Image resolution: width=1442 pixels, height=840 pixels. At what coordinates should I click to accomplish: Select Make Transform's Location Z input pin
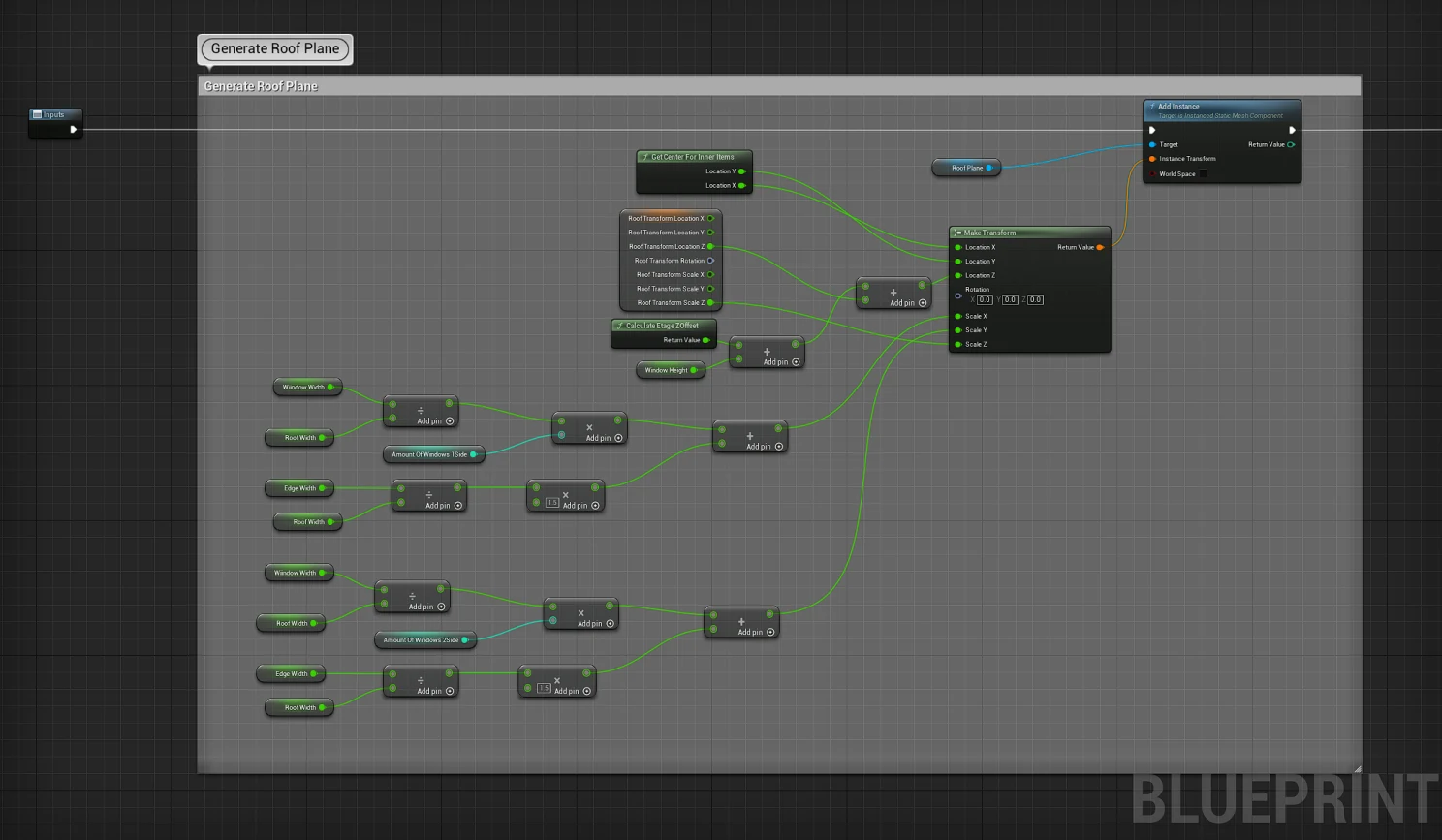(x=958, y=275)
